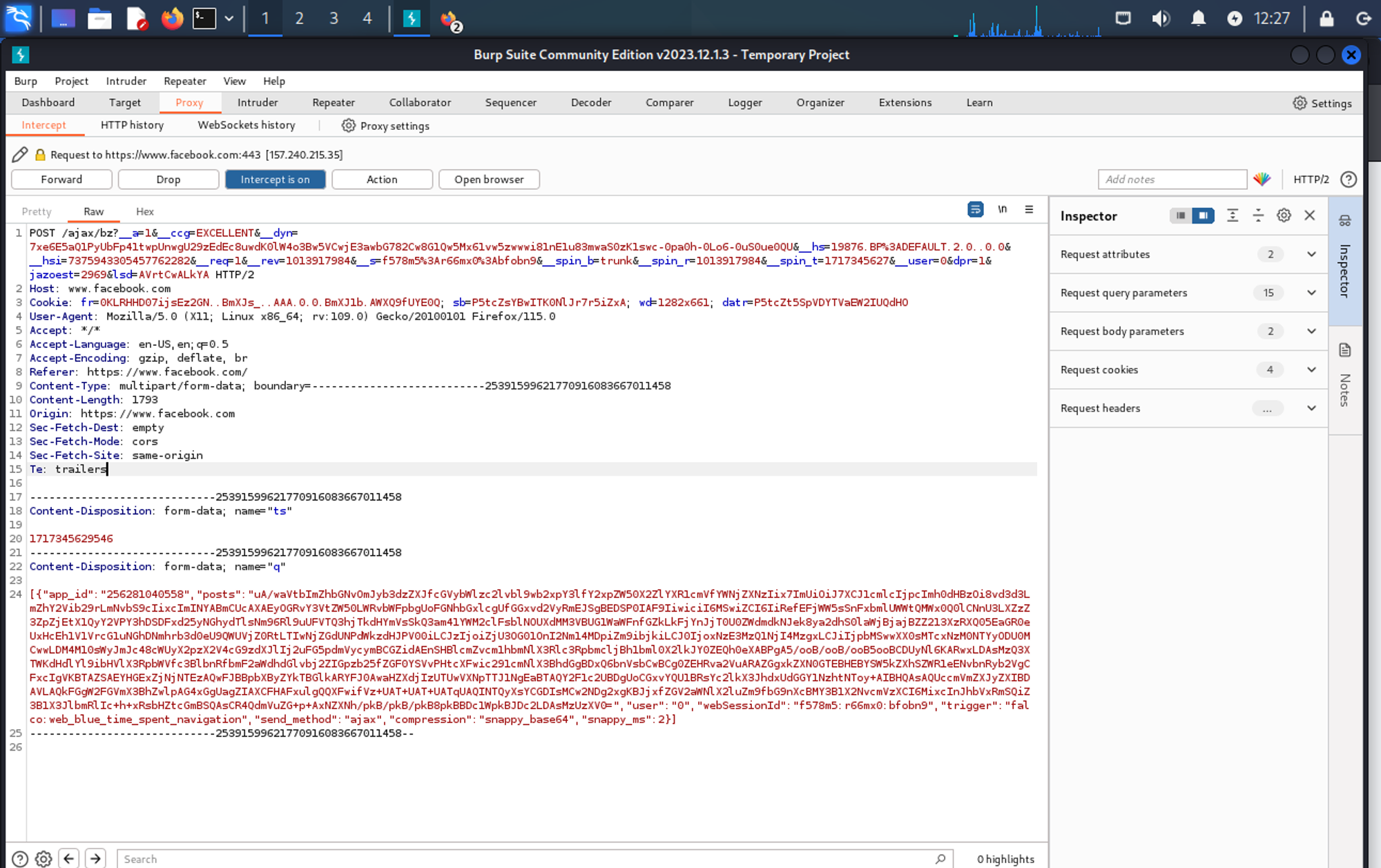Click the lock screen icon
The height and width of the screenshot is (868, 1381).
click(x=1326, y=19)
